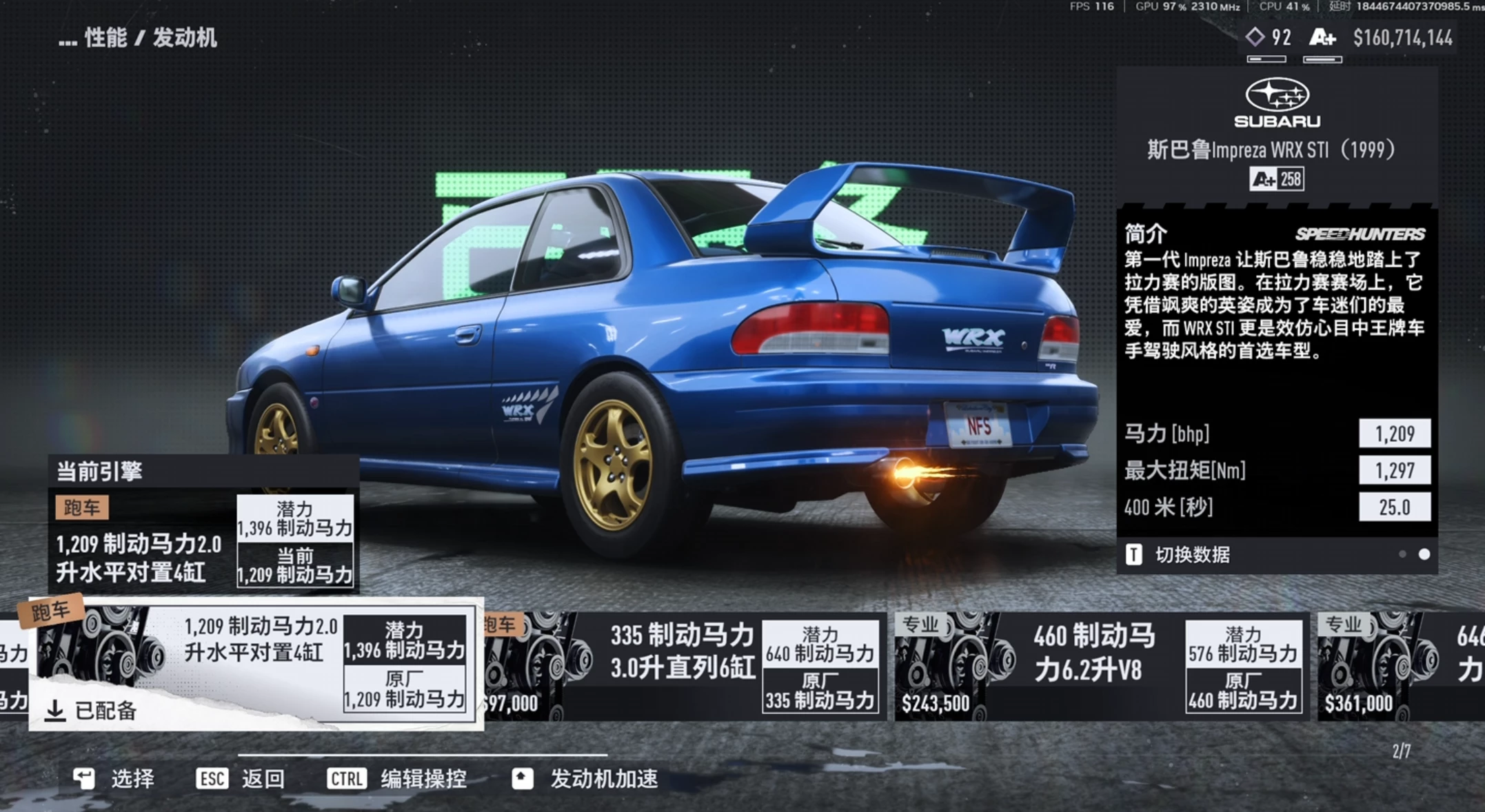This screenshot has width=1485, height=812.
Task: Click the Speedhunters logo
Action: 1360,234
